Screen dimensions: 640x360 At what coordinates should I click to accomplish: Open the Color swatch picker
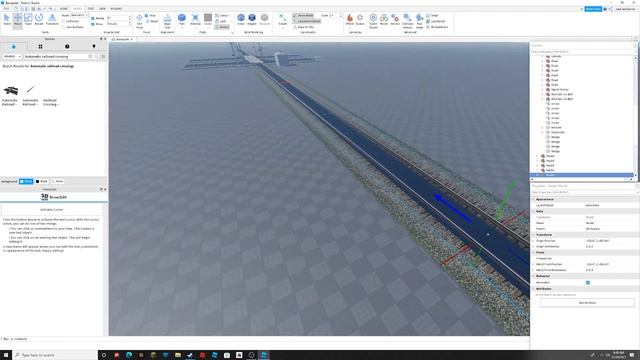(x=208, y=19)
